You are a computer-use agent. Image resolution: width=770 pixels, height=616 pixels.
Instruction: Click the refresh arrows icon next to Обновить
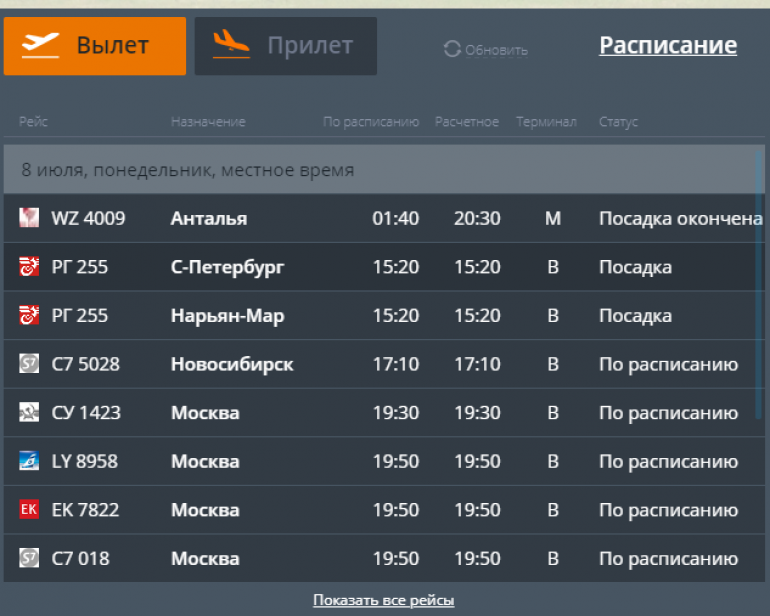click(452, 49)
